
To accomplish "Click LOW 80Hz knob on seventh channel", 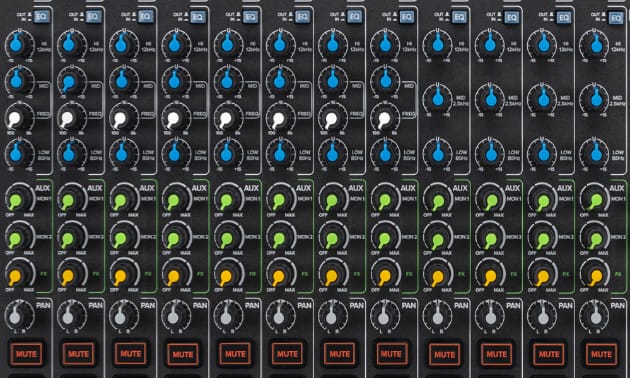I will (332, 153).
